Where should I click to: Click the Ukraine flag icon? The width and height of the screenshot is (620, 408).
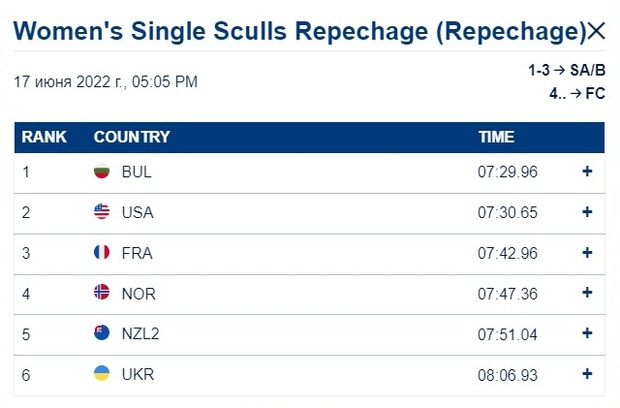[102, 374]
